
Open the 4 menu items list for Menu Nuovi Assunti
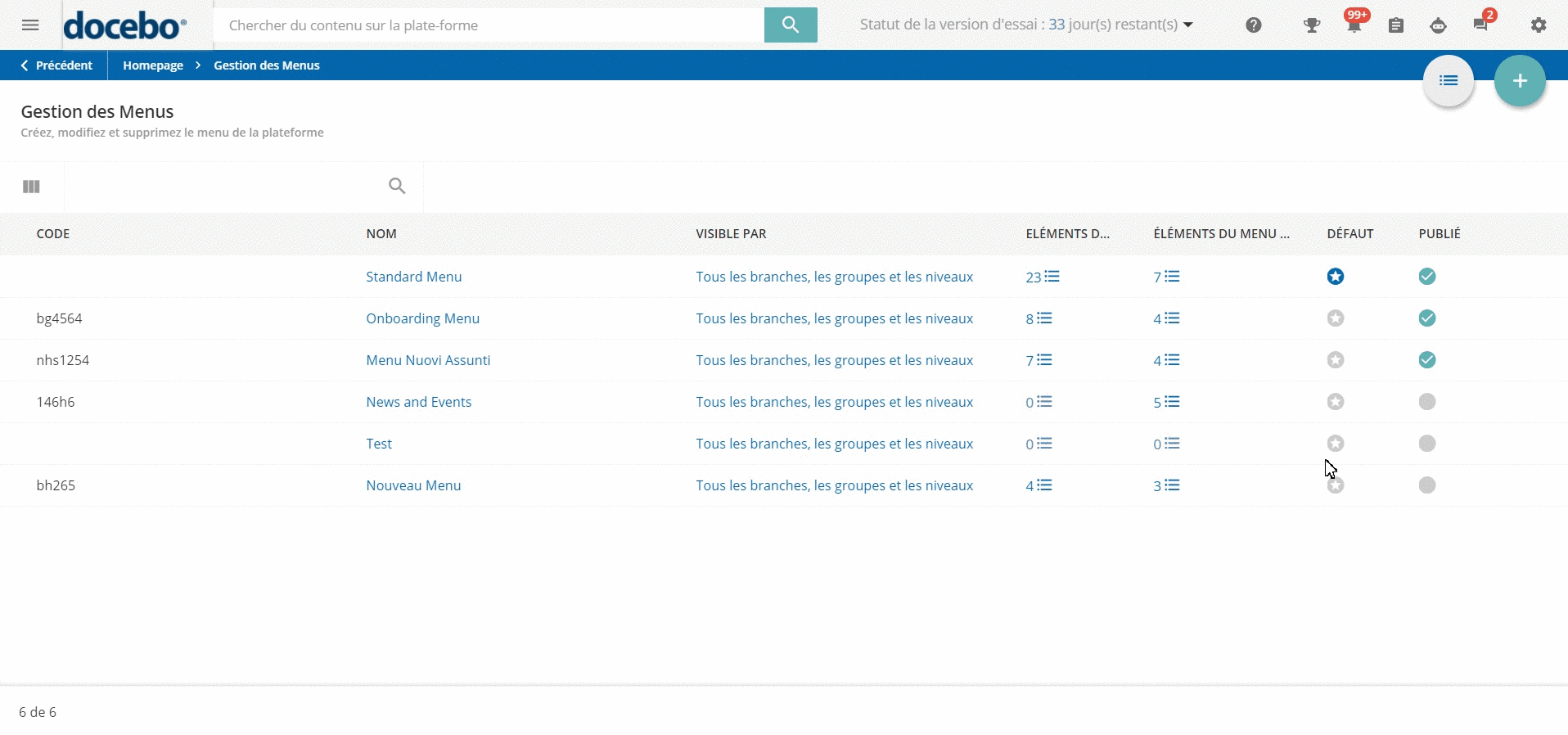click(x=1166, y=360)
